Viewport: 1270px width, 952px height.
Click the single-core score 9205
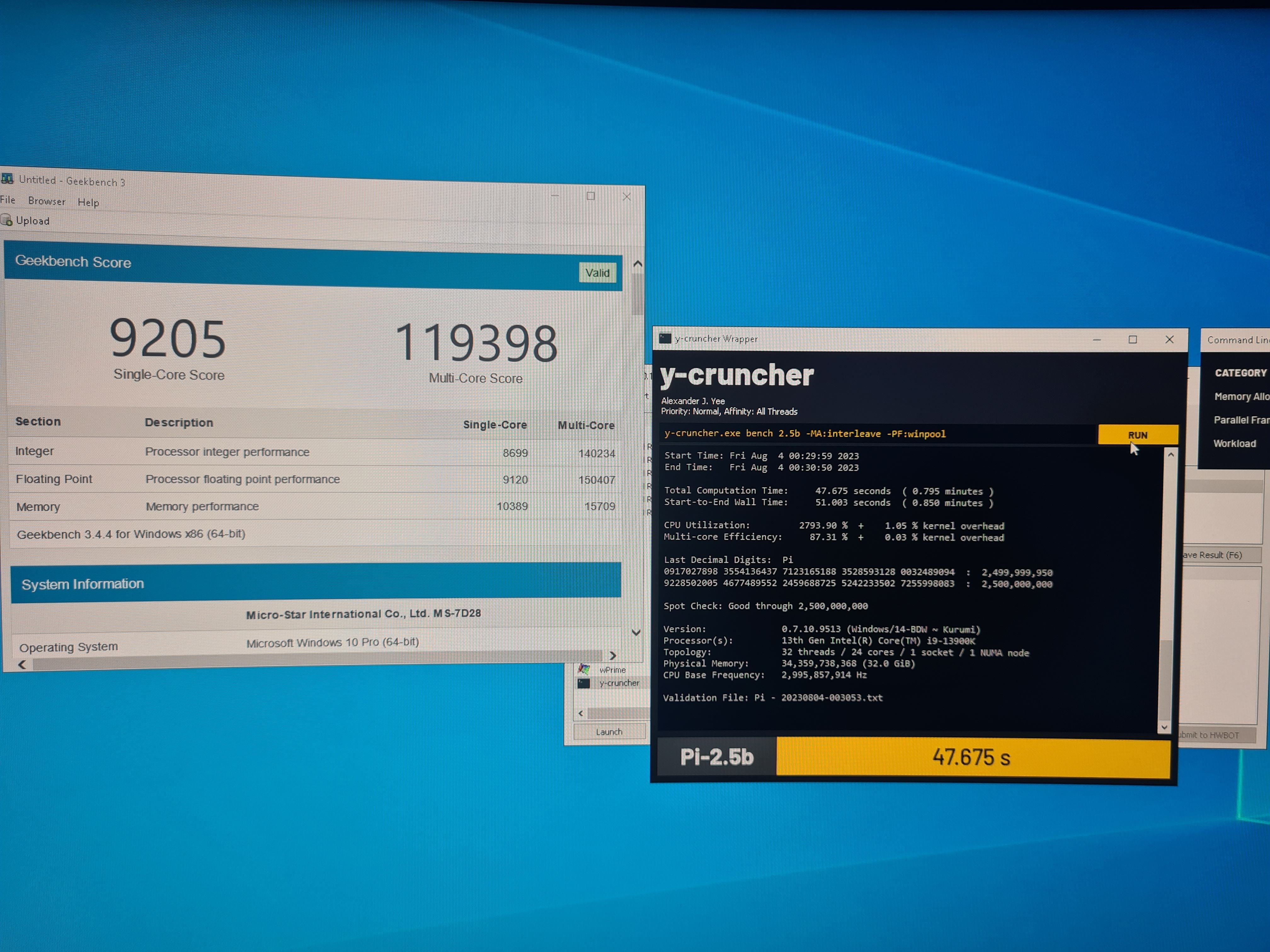pyautogui.click(x=168, y=338)
